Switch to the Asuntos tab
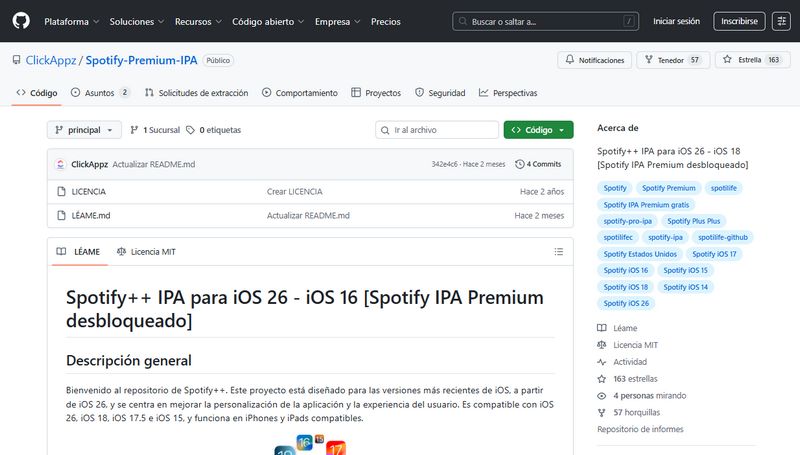This screenshot has width=800, height=455. pyautogui.click(x=100, y=93)
